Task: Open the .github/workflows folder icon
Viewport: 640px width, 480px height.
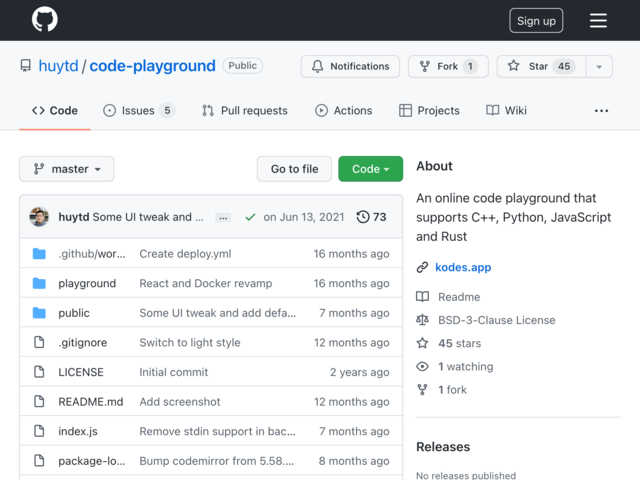Action: (39, 253)
